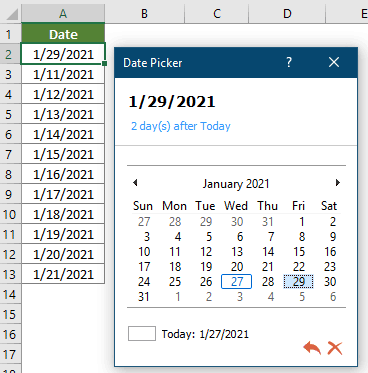Select cell A2 containing 1/29/2021
Viewport: 368px width, 373px height.
63,54
